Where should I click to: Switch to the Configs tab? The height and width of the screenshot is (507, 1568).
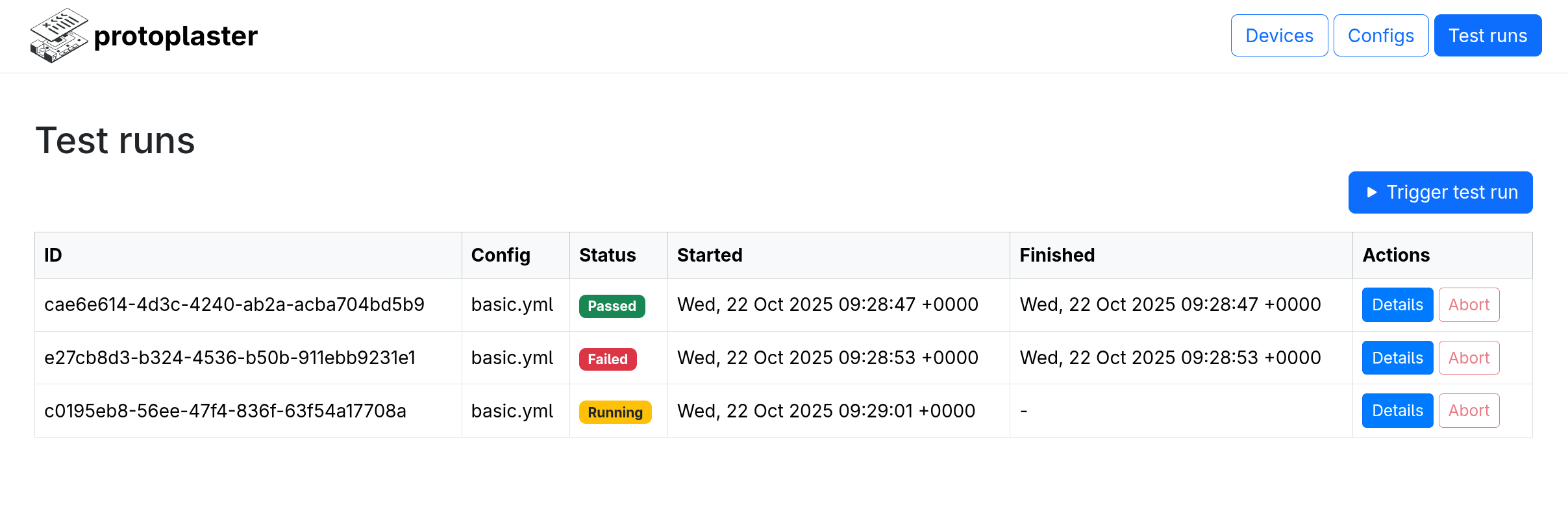click(1380, 36)
